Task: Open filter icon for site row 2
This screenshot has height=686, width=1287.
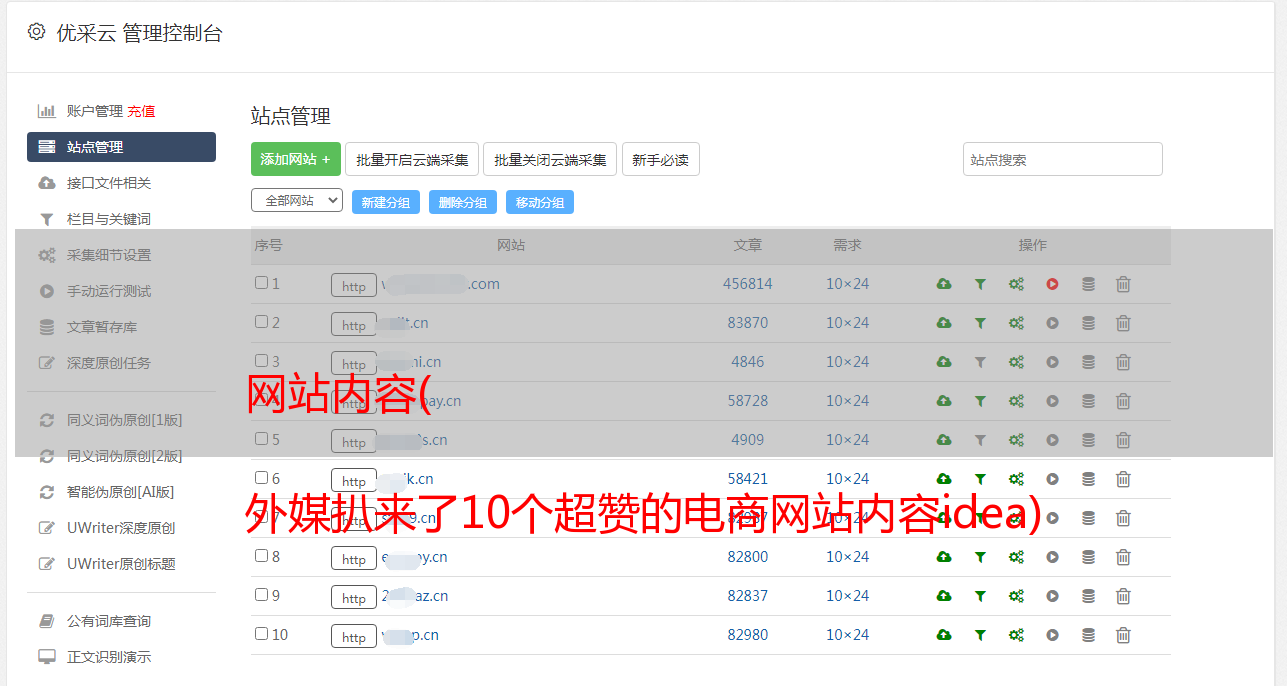Action: (980, 323)
